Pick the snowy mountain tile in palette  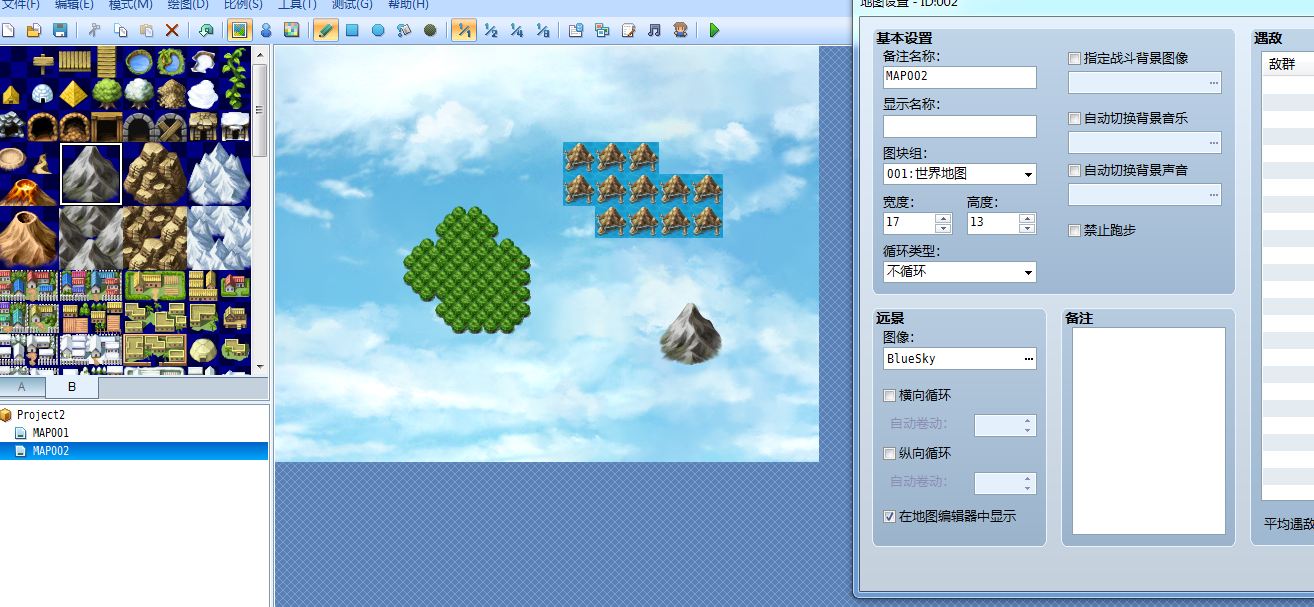pyautogui.click(x=218, y=174)
